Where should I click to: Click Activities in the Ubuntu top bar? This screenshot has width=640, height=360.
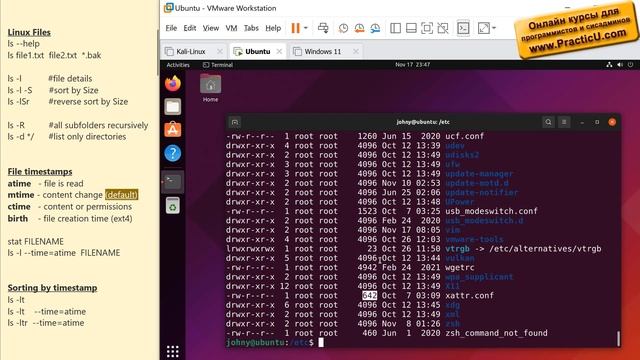(178, 65)
